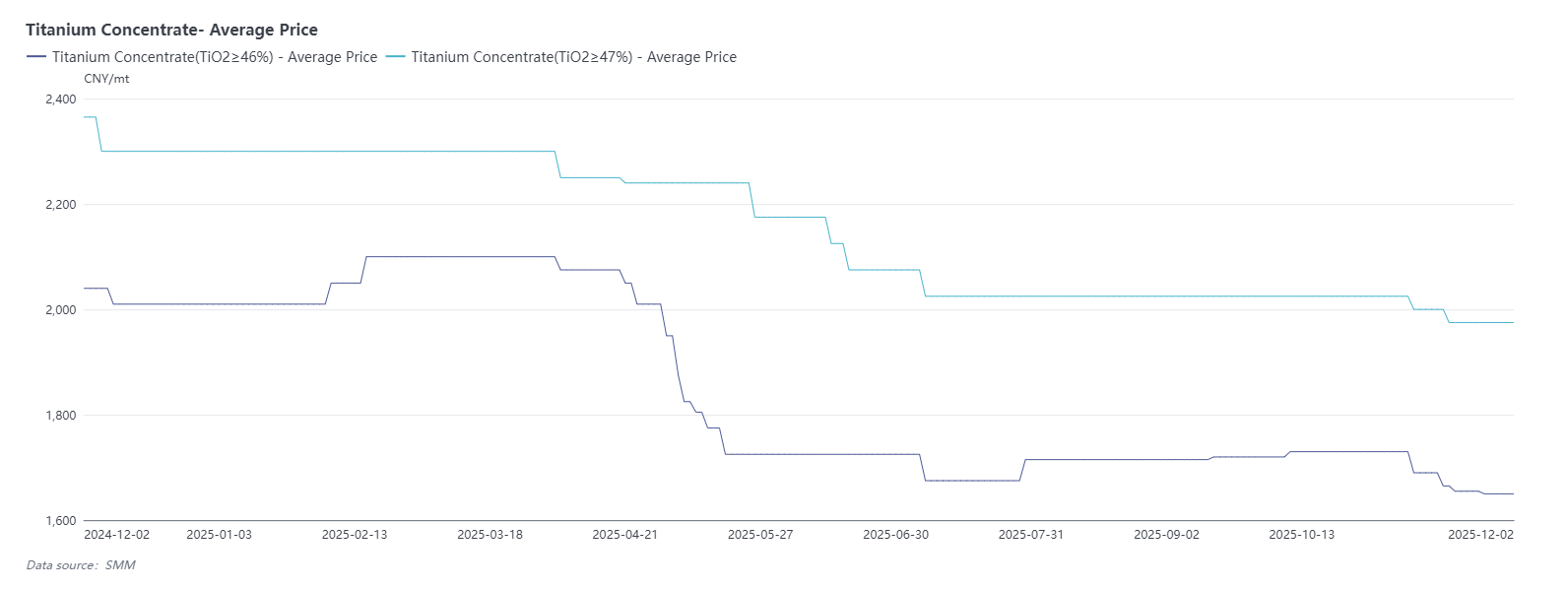Toggle the TiO2≥46% Average Price legend label

(214, 57)
